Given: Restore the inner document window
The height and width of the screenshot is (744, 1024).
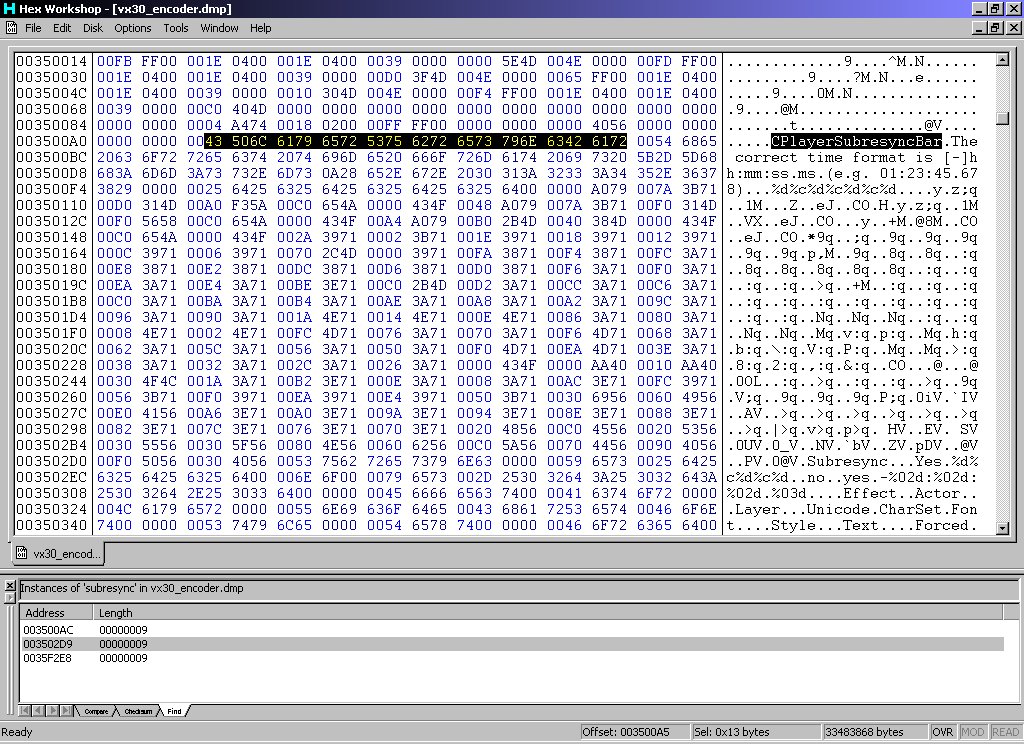Looking at the screenshot, I should (x=995, y=28).
